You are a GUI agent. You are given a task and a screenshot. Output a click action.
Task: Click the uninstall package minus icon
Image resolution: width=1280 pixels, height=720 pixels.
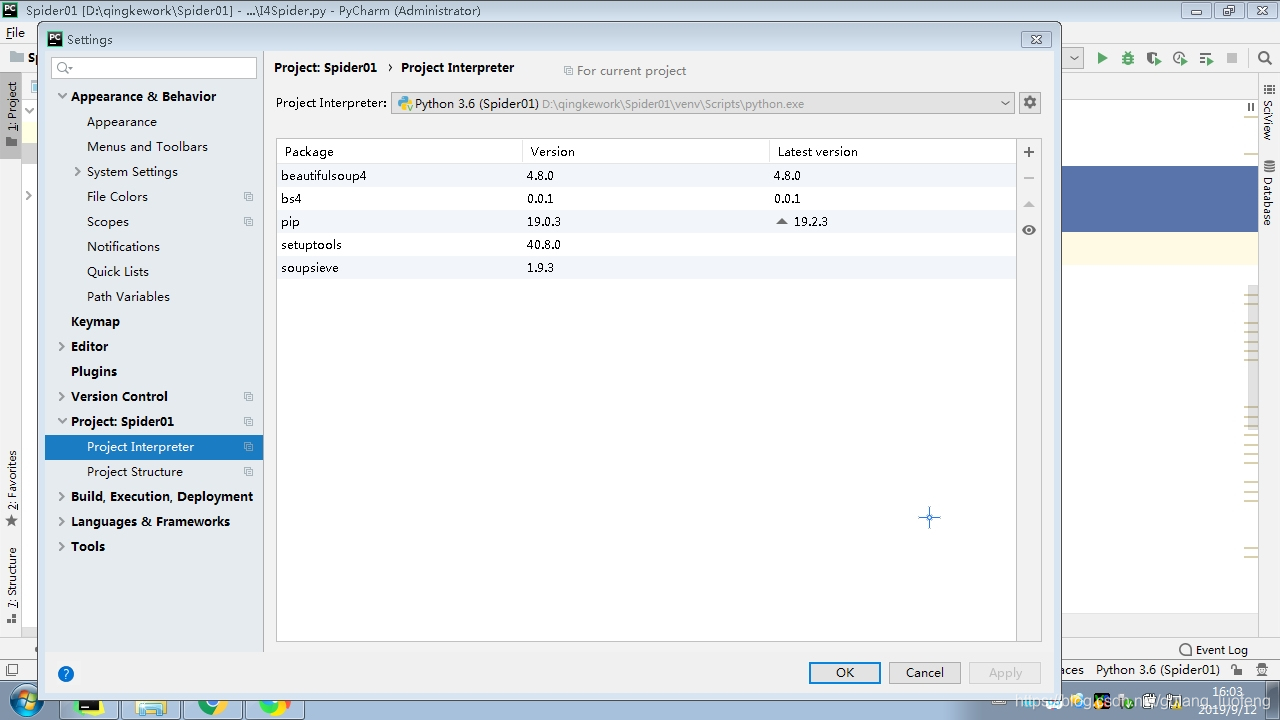pos(1028,178)
